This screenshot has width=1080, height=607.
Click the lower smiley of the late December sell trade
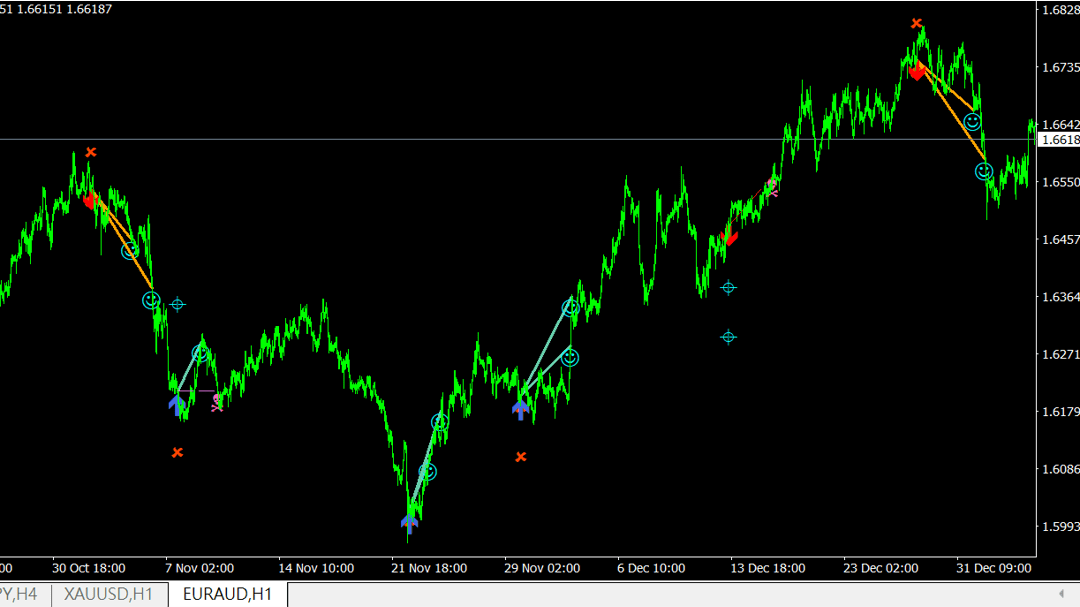coord(984,171)
